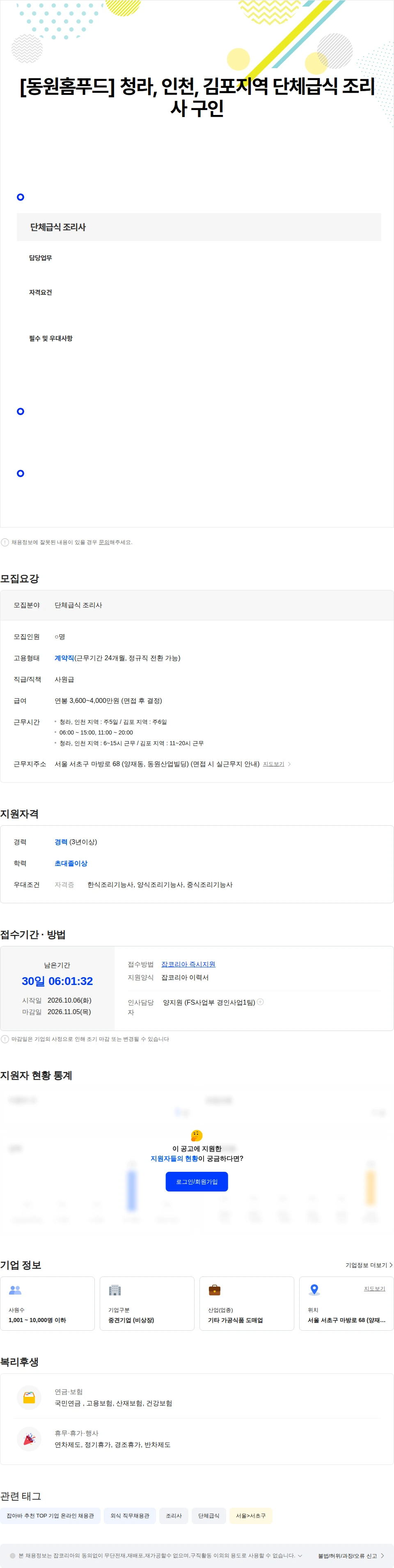
Task: Click the 사원수 people icon
Action: coord(15,1289)
